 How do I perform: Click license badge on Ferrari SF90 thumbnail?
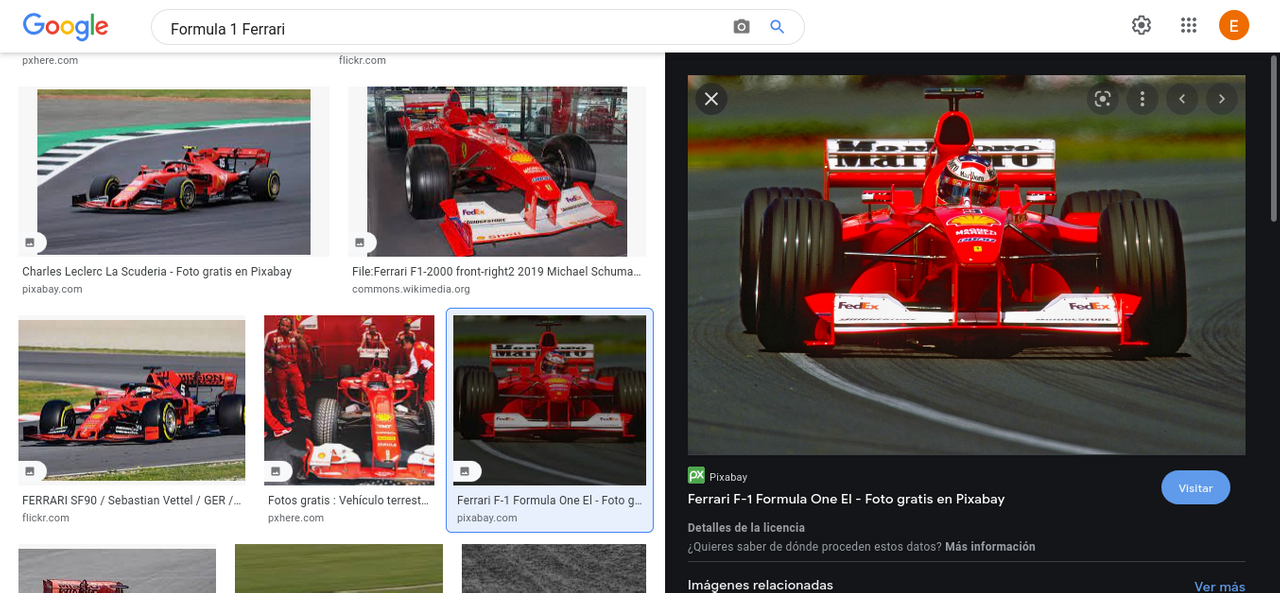tap(30, 471)
